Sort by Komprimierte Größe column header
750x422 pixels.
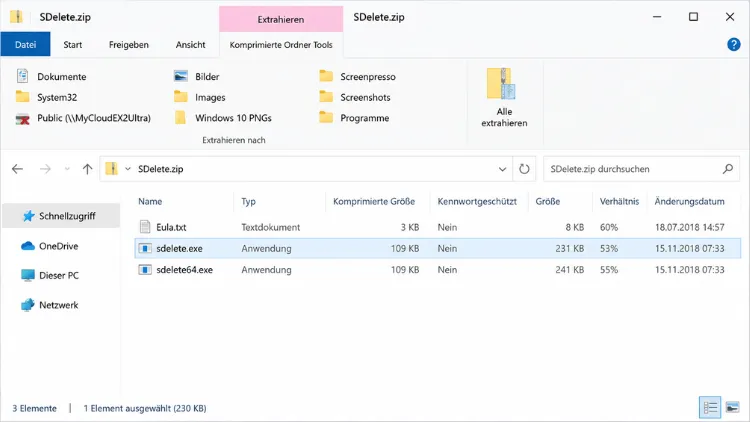[x=374, y=201]
